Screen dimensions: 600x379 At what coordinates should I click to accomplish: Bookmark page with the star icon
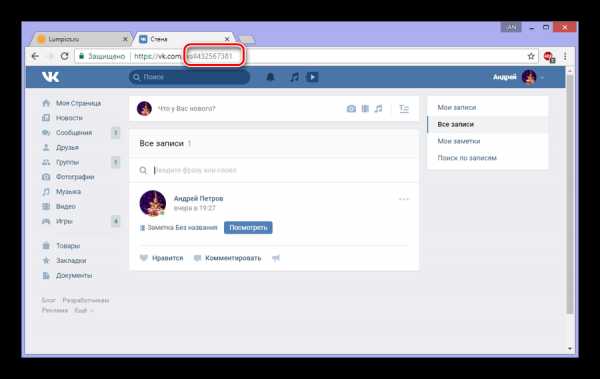tap(531, 56)
